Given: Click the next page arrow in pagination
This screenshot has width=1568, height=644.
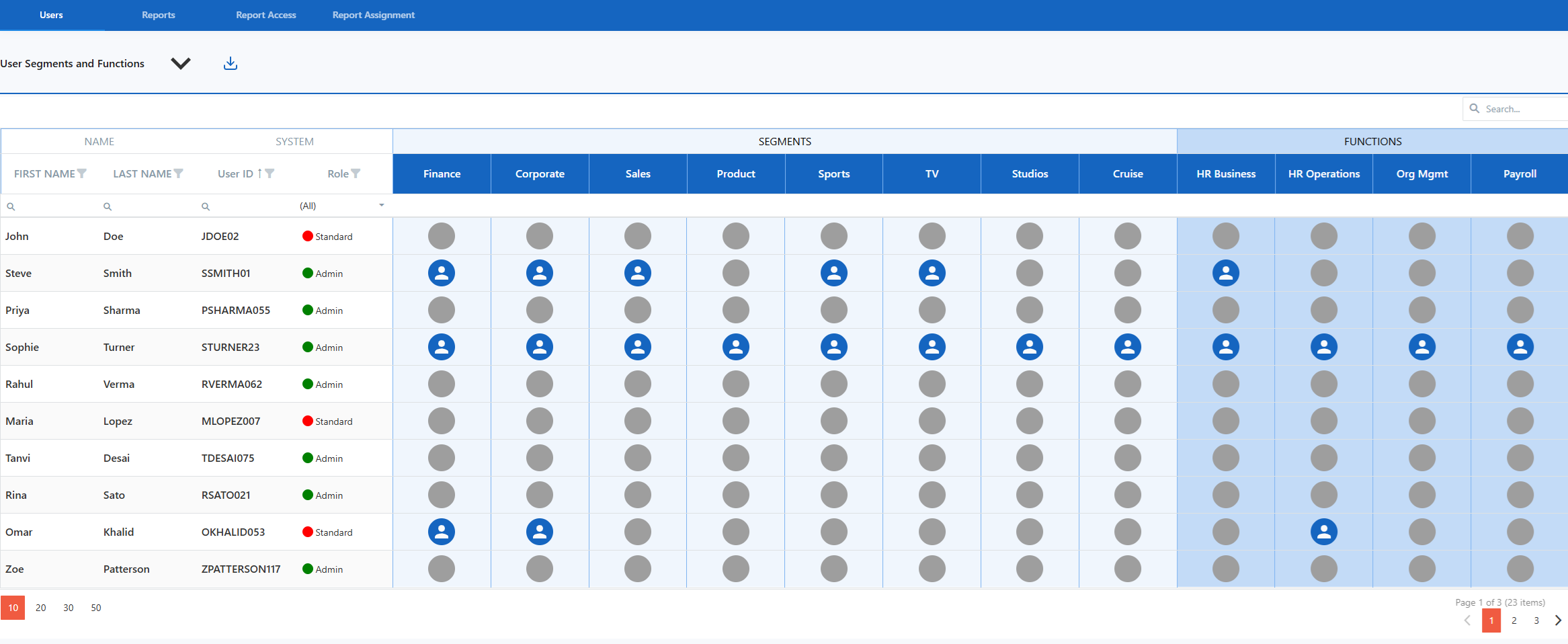Looking at the screenshot, I should pyautogui.click(x=1558, y=620).
